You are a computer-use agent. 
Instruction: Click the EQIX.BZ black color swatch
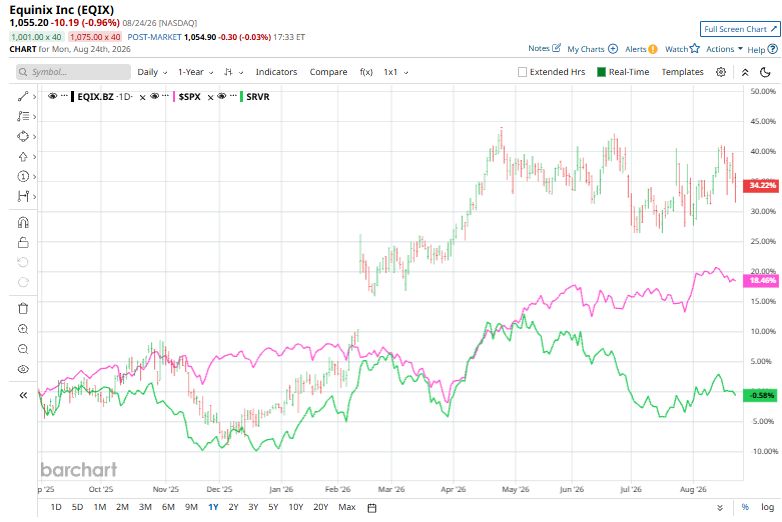[x=73, y=97]
